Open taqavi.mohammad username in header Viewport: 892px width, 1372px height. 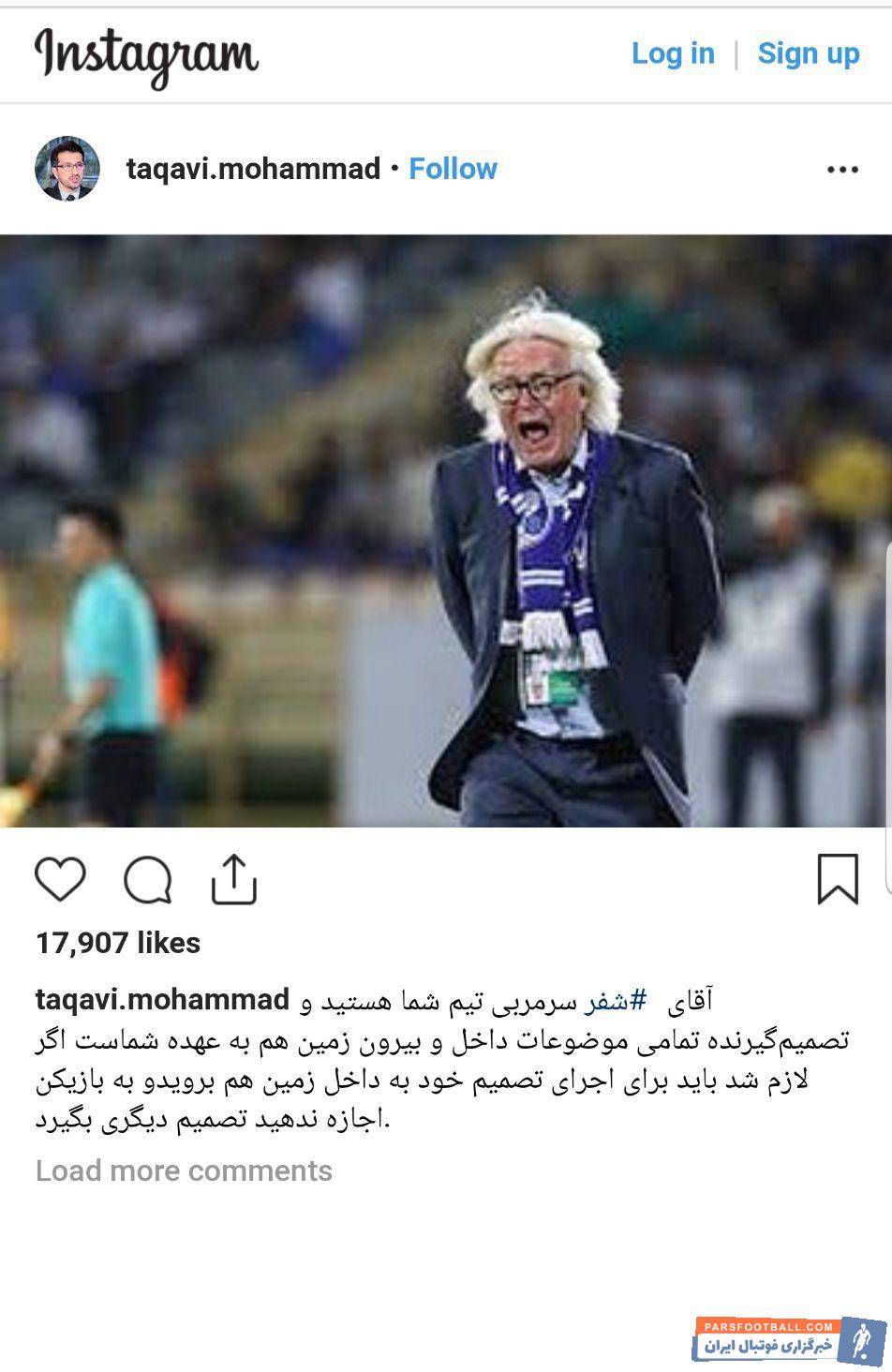tap(253, 169)
